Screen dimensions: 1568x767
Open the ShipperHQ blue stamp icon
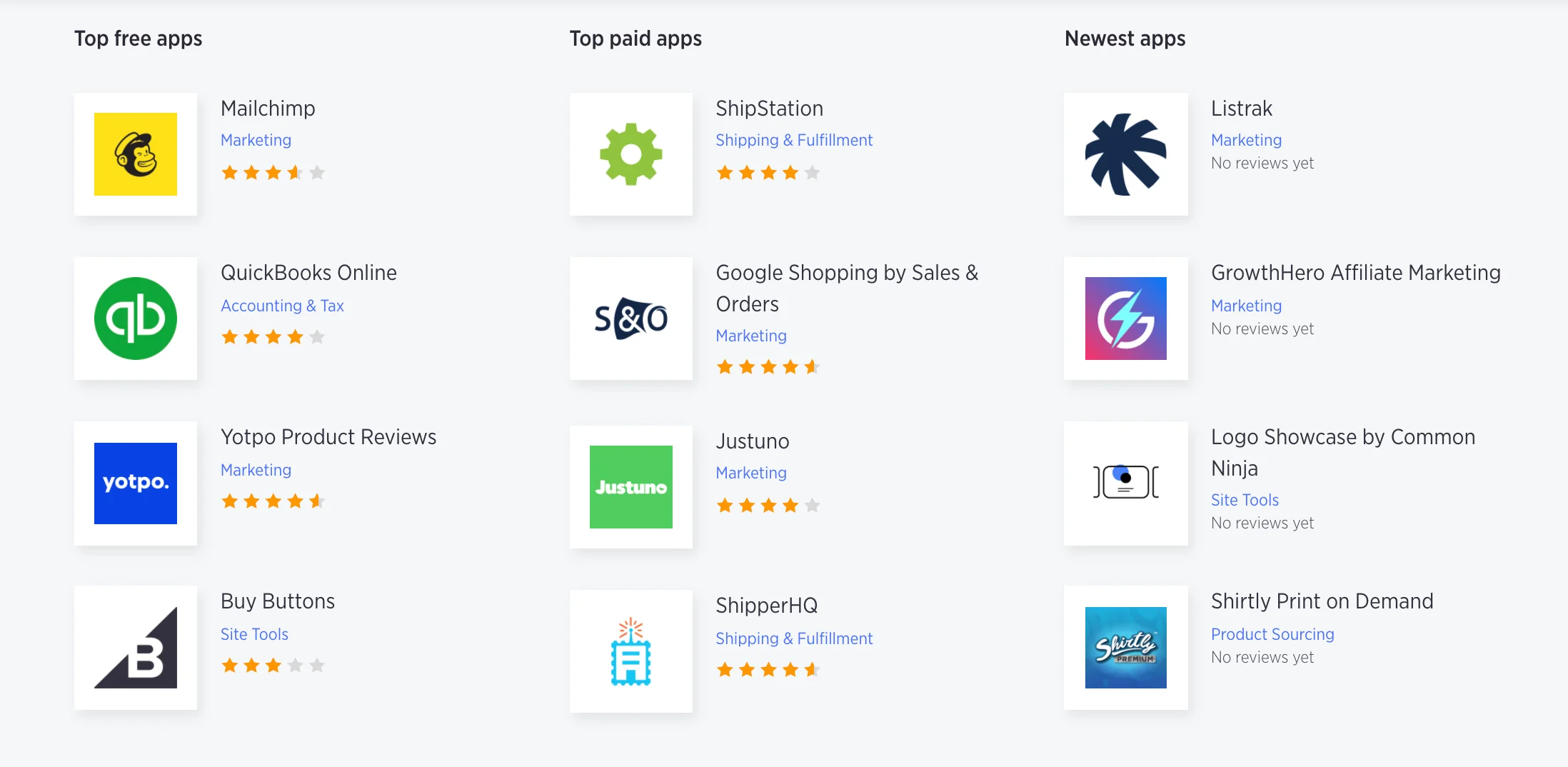tap(631, 651)
